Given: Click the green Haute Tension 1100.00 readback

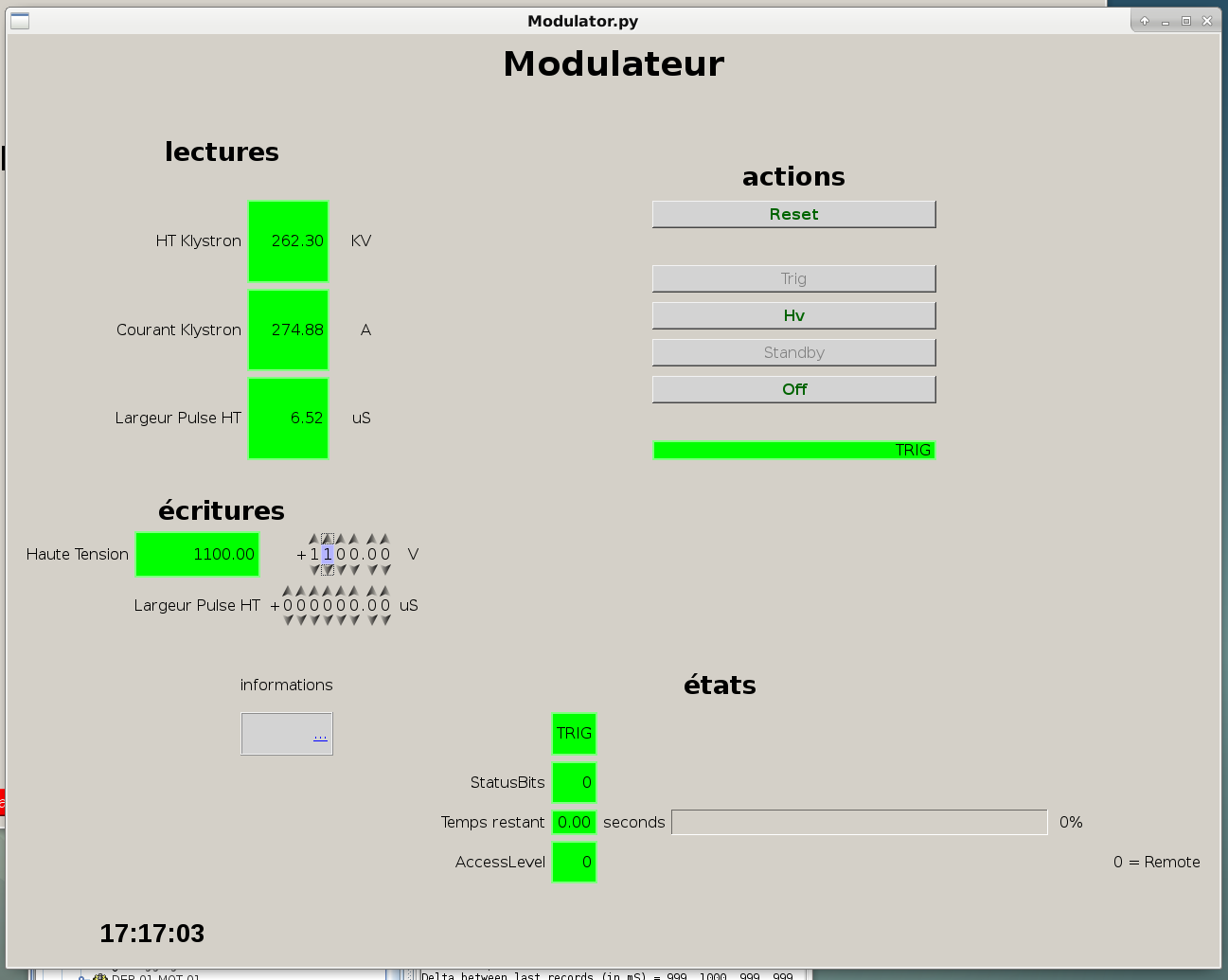Looking at the screenshot, I should pyautogui.click(x=197, y=555).
